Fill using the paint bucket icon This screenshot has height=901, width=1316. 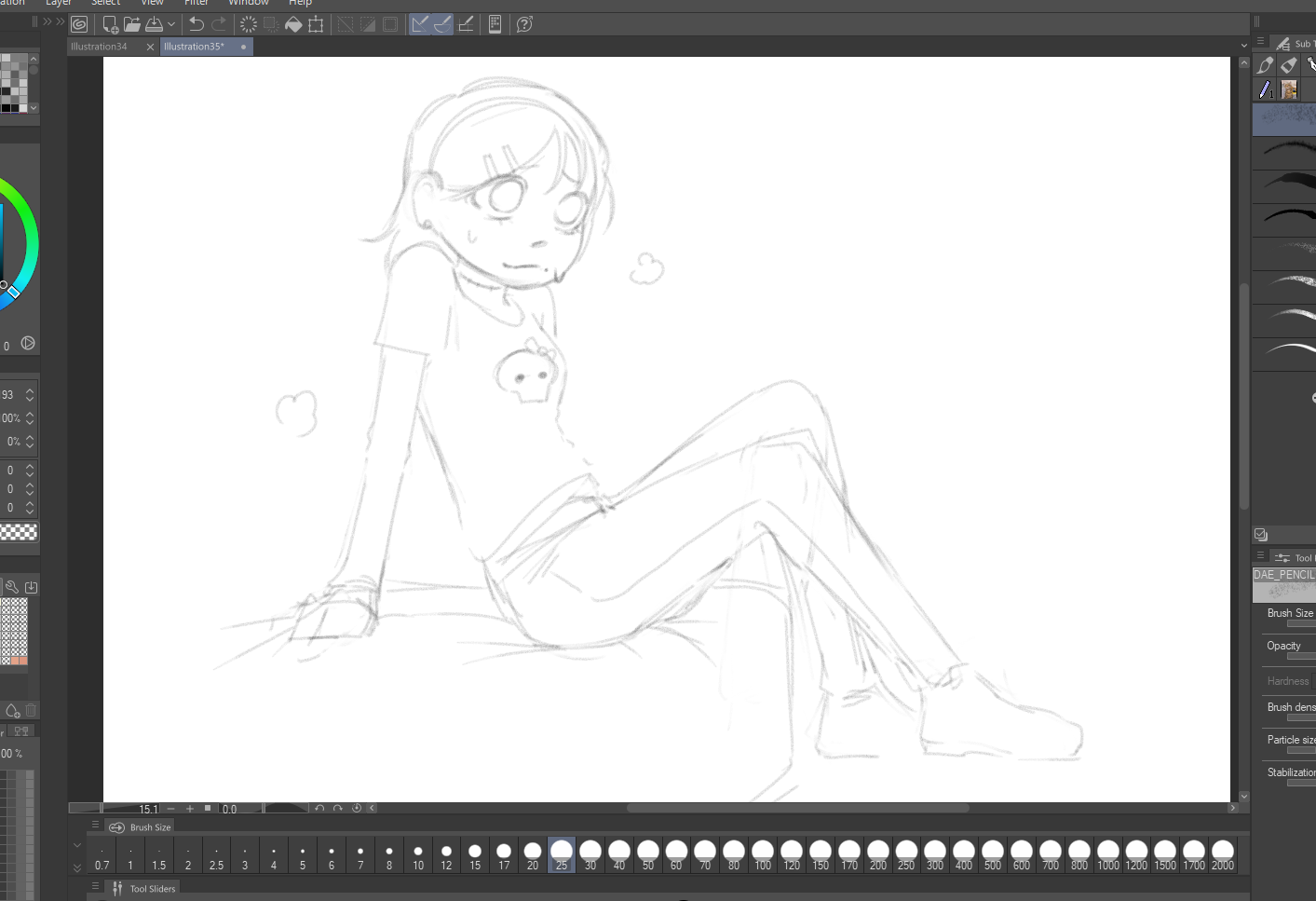click(293, 24)
